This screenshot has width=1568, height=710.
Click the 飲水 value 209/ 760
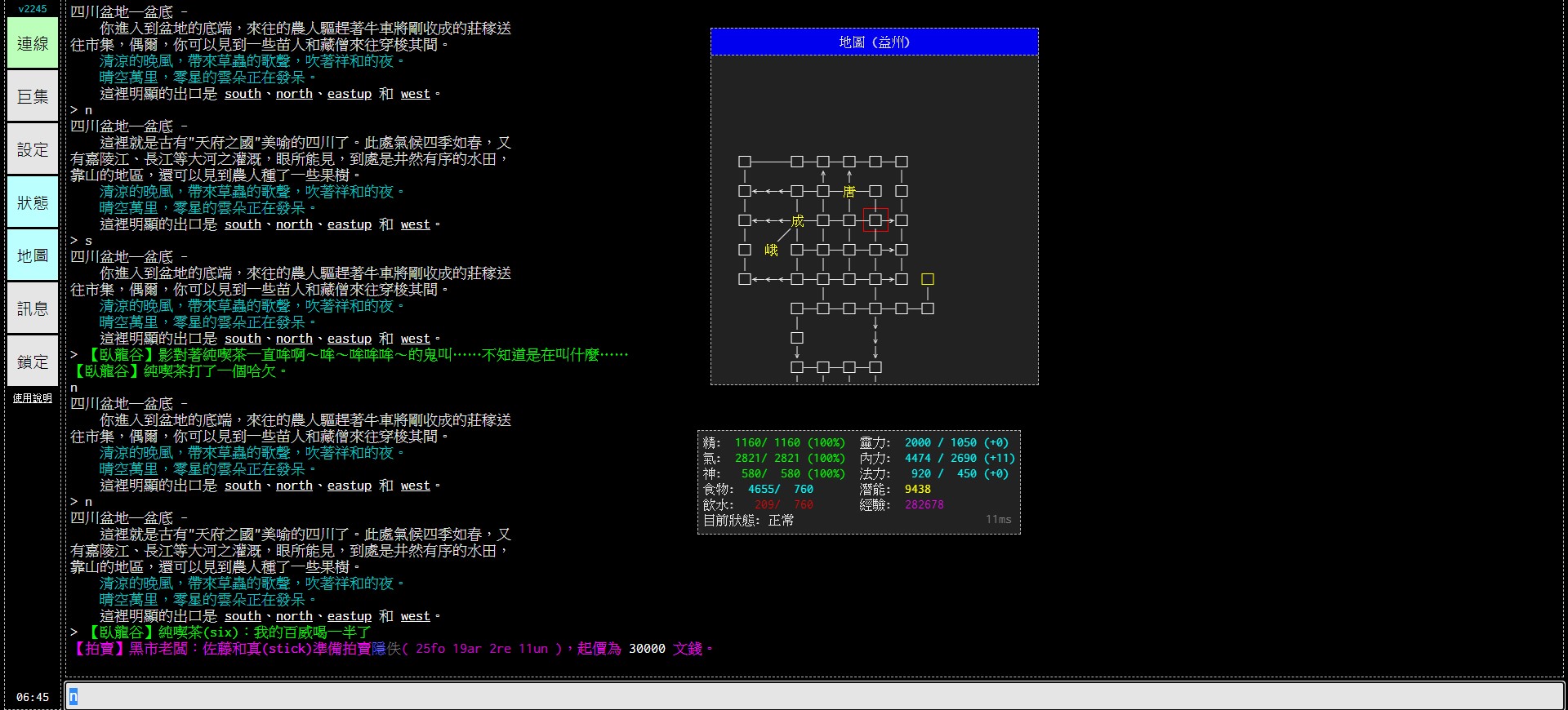coord(784,504)
